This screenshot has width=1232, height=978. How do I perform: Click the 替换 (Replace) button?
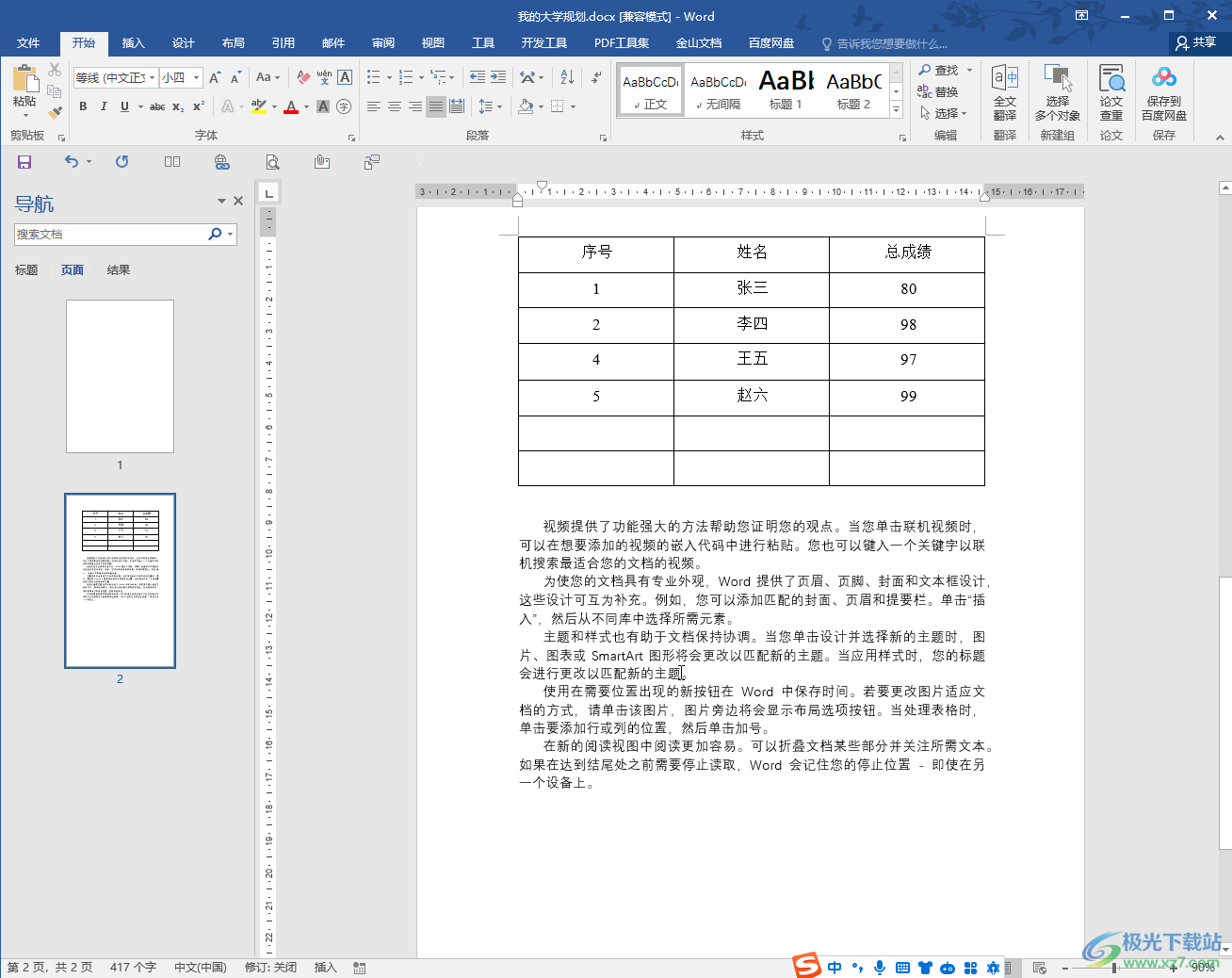pyautogui.click(x=938, y=92)
